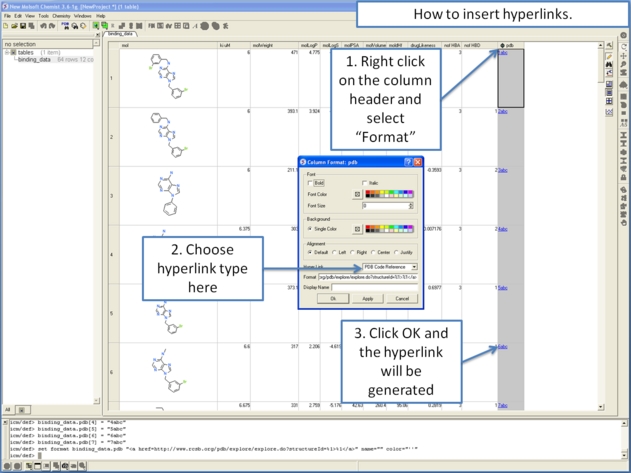Enable the Bold checkbox
The width and height of the screenshot is (631, 473).
pos(311,183)
